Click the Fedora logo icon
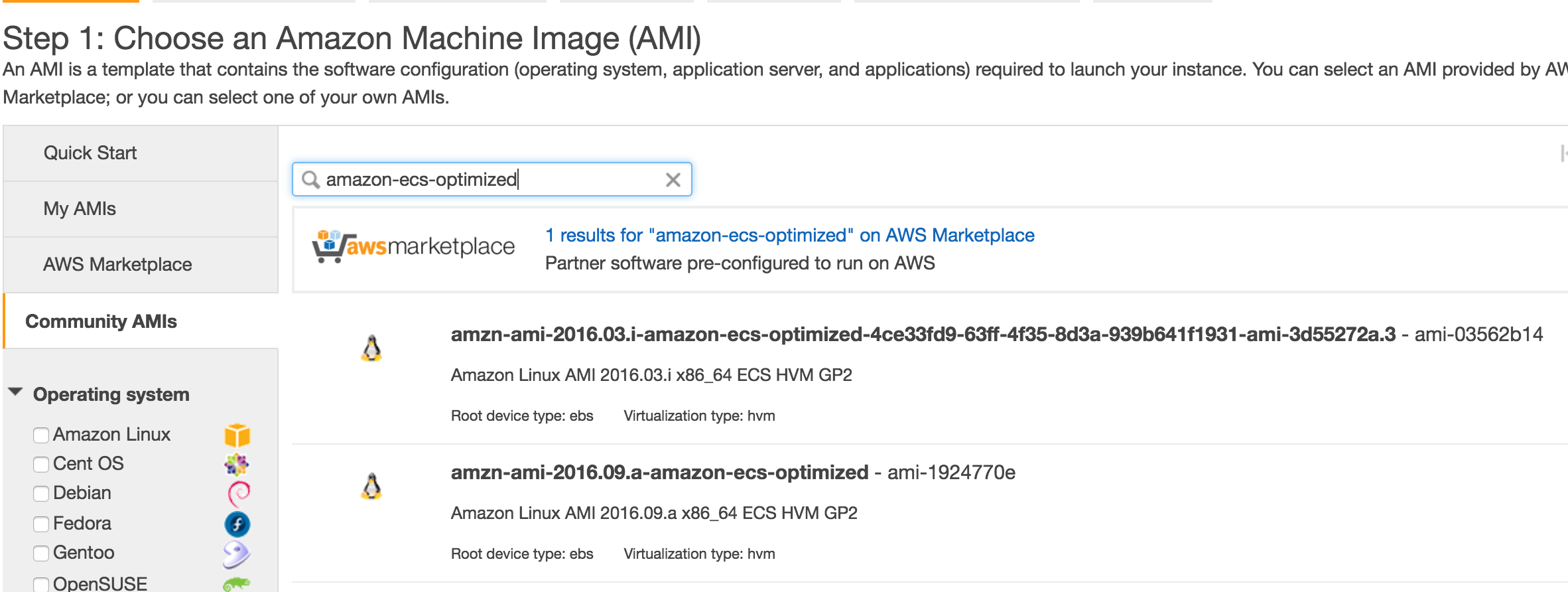Viewport: 1568px width, 592px height. coord(237,524)
